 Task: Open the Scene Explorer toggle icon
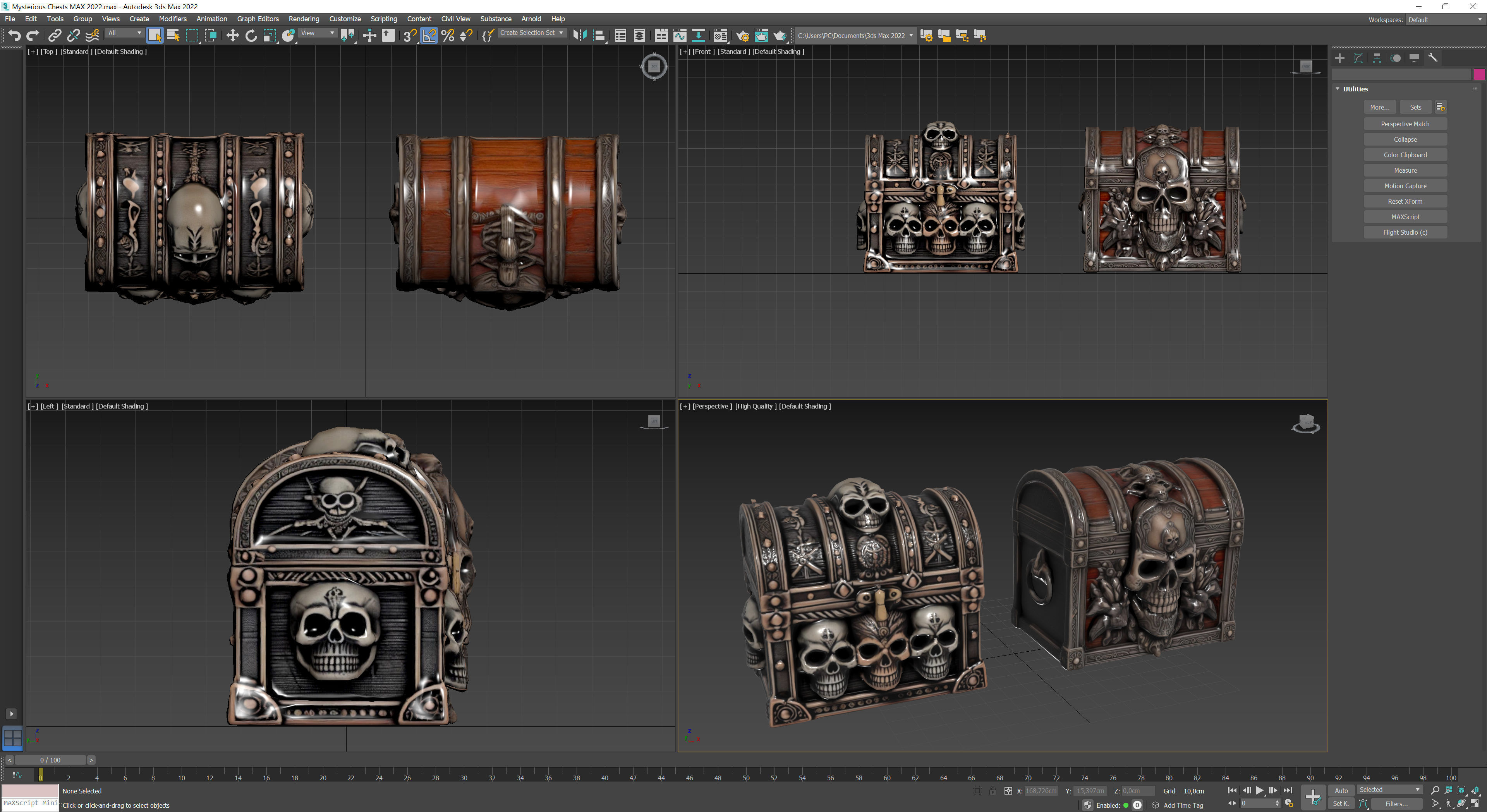620,35
